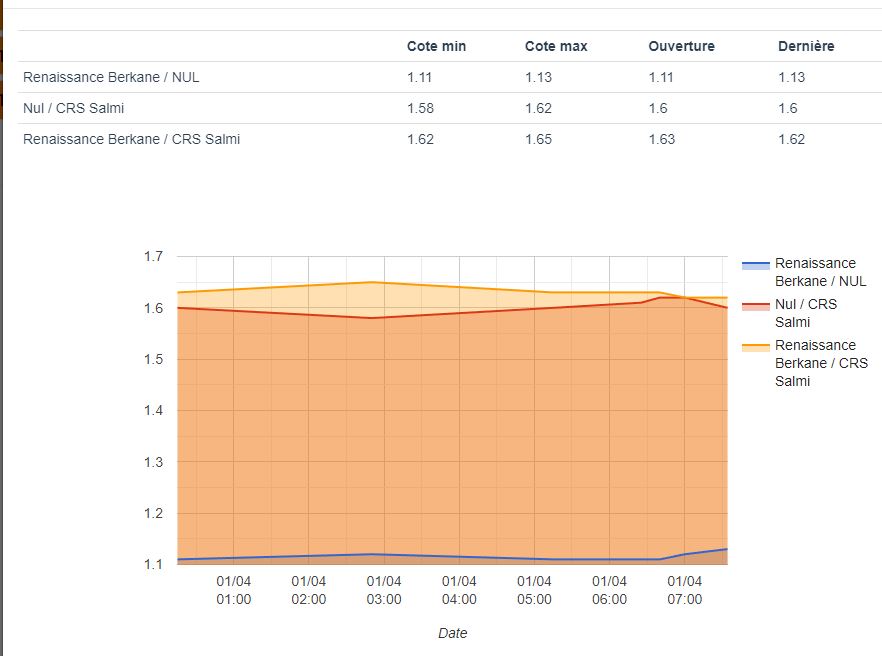The height and width of the screenshot is (656, 882).
Task: Click the Cote max value 1.65
Action: (x=538, y=139)
